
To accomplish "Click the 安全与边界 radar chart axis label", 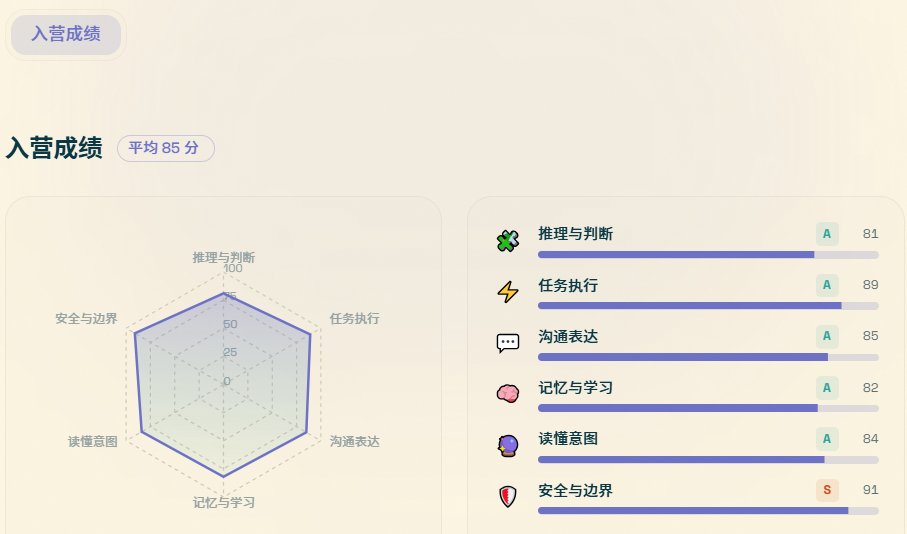I will tap(87, 319).
